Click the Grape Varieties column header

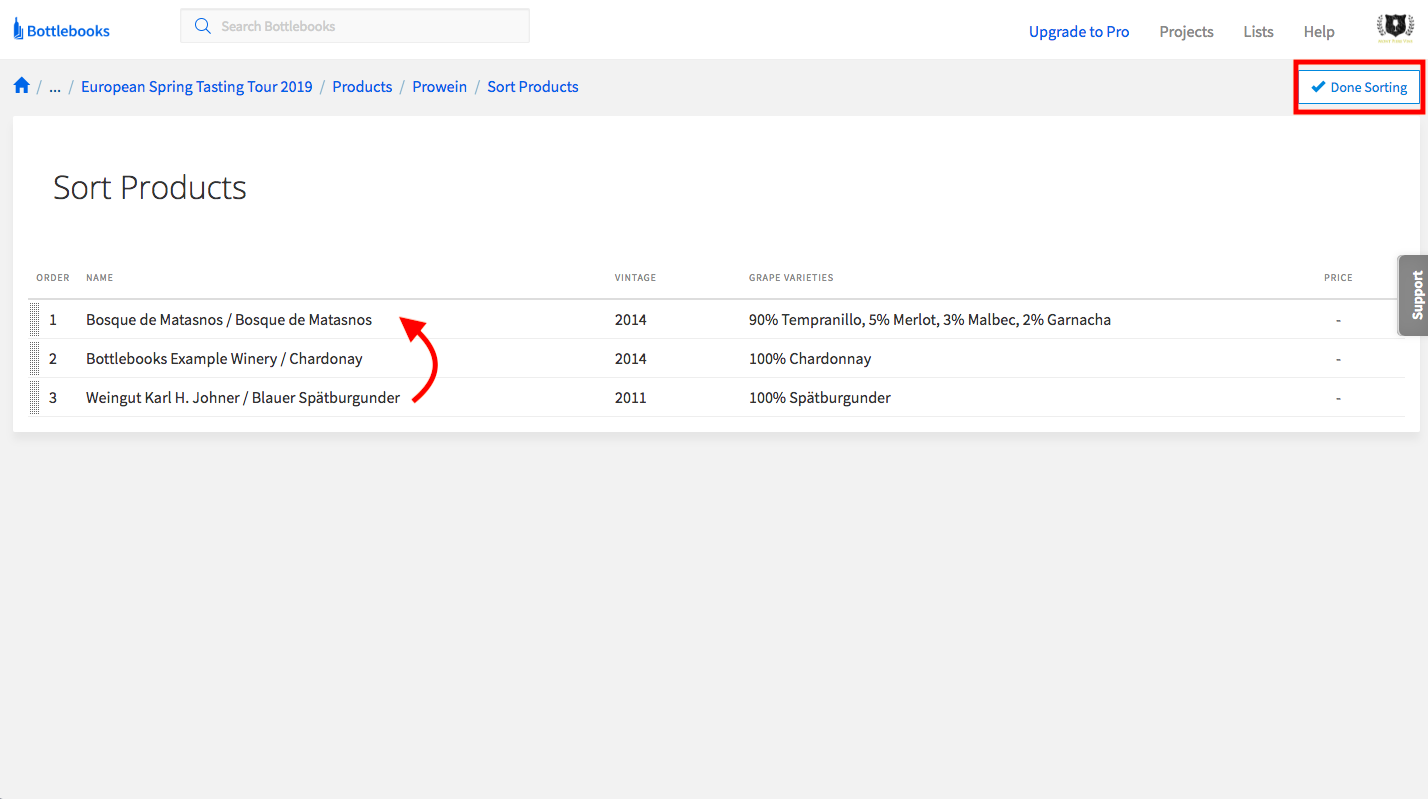pos(791,278)
